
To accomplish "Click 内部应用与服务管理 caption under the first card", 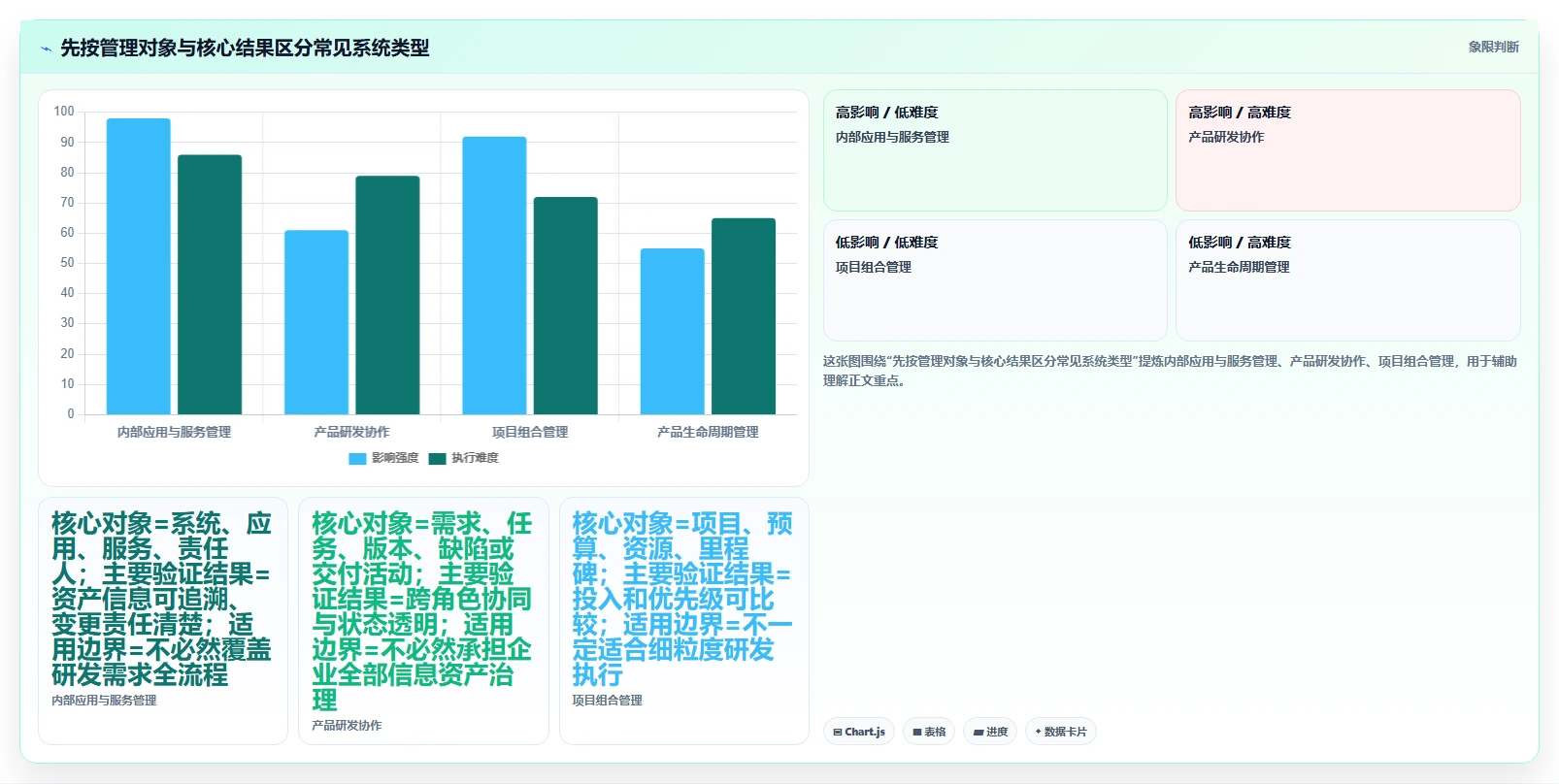I will tap(104, 701).
